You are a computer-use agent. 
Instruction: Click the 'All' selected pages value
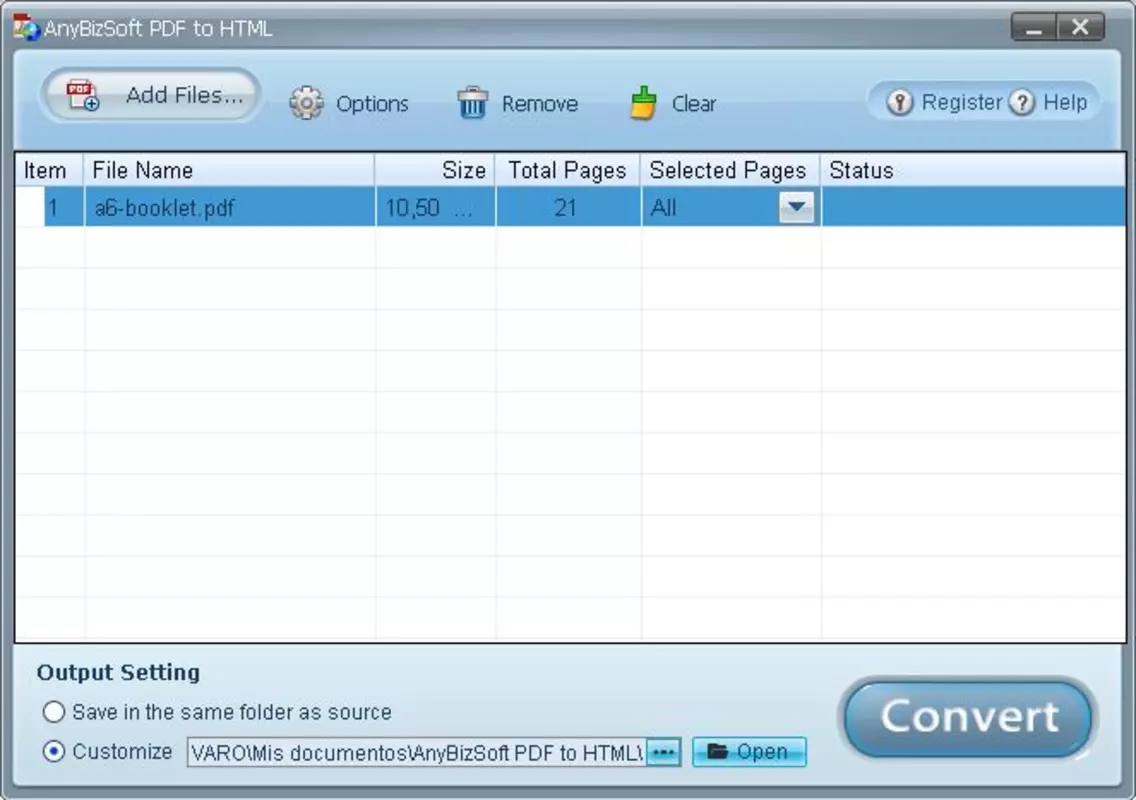pos(663,208)
